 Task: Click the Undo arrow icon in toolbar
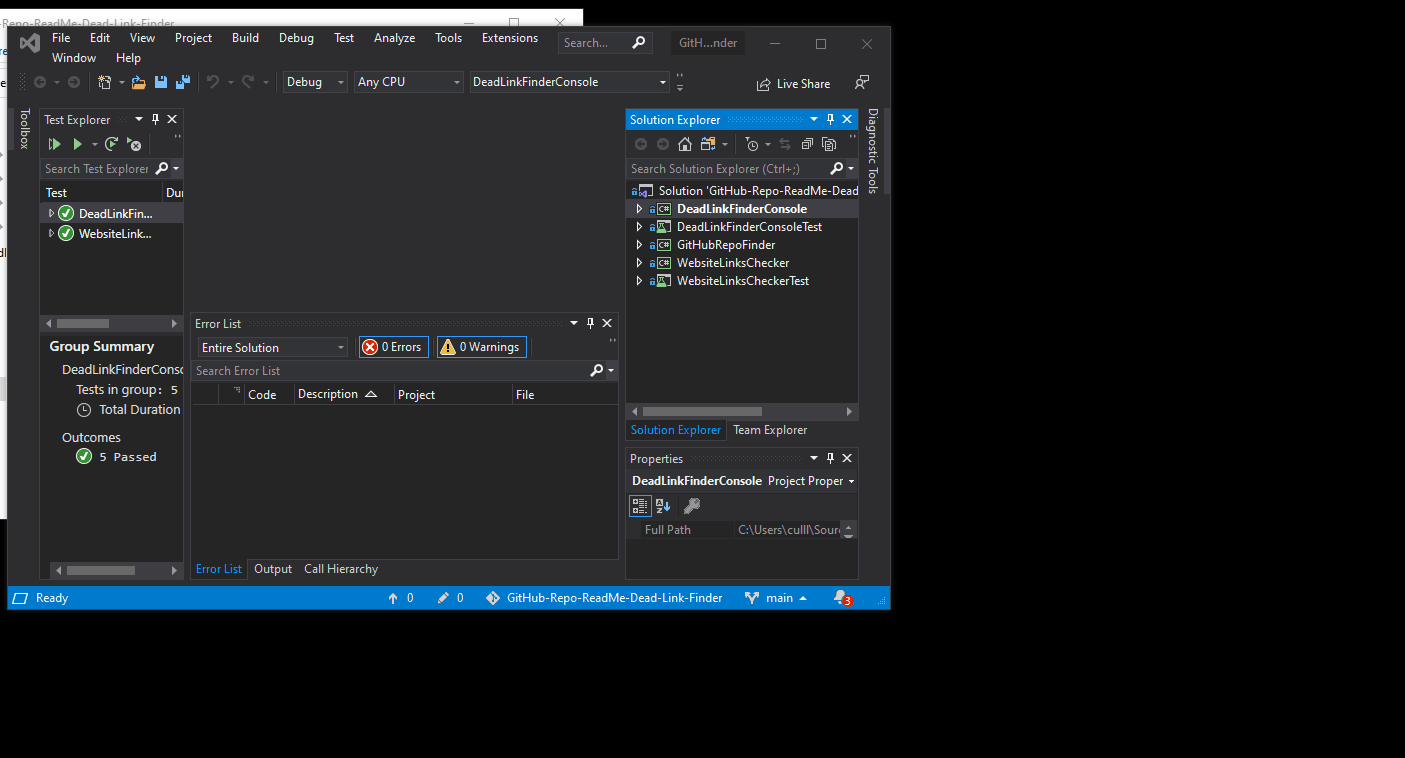point(213,82)
